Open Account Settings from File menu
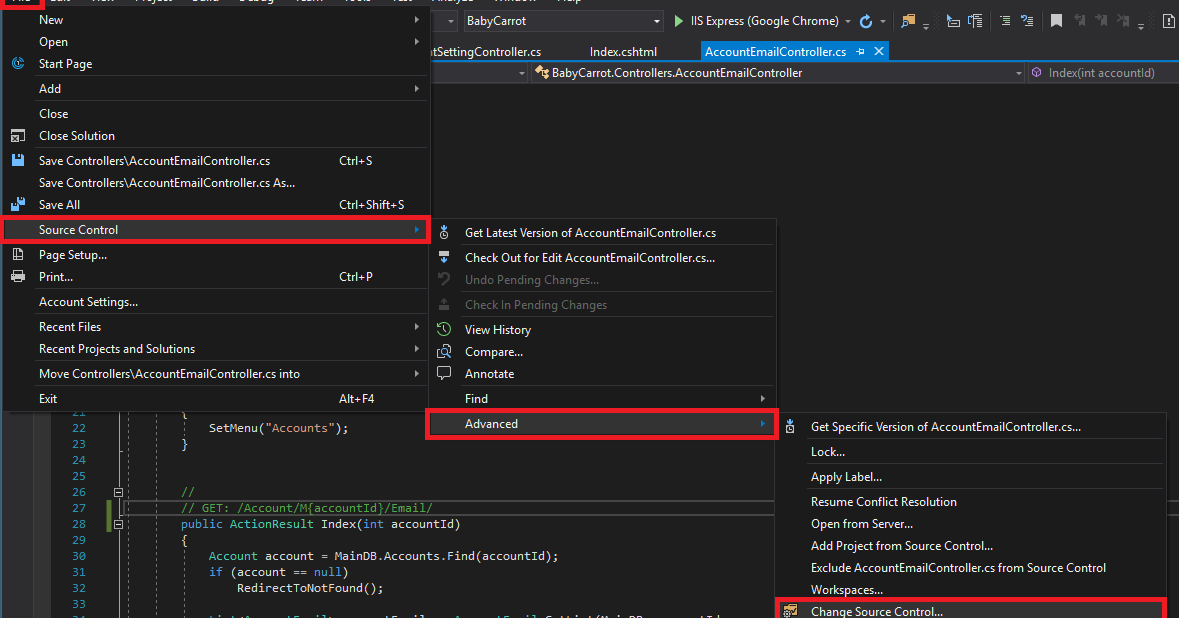This screenshot has height=618, width=1179. 216,301
